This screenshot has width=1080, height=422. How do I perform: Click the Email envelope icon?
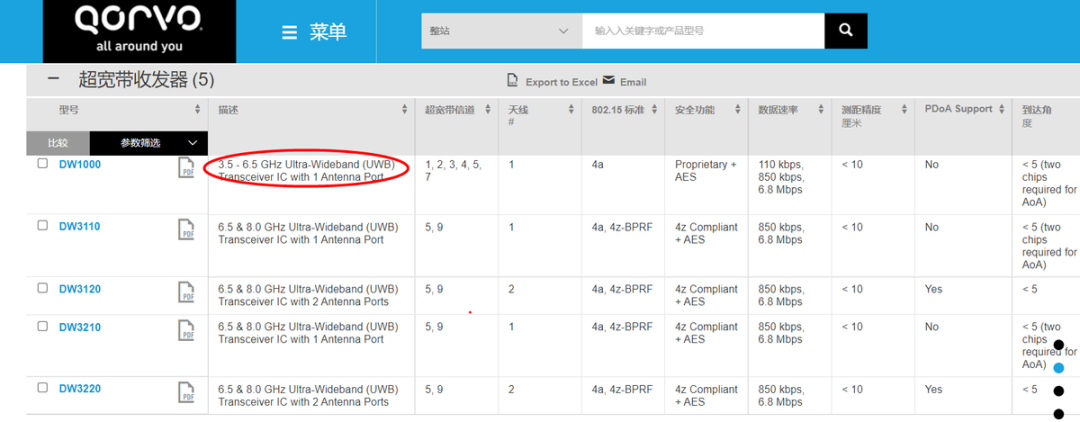608,80
